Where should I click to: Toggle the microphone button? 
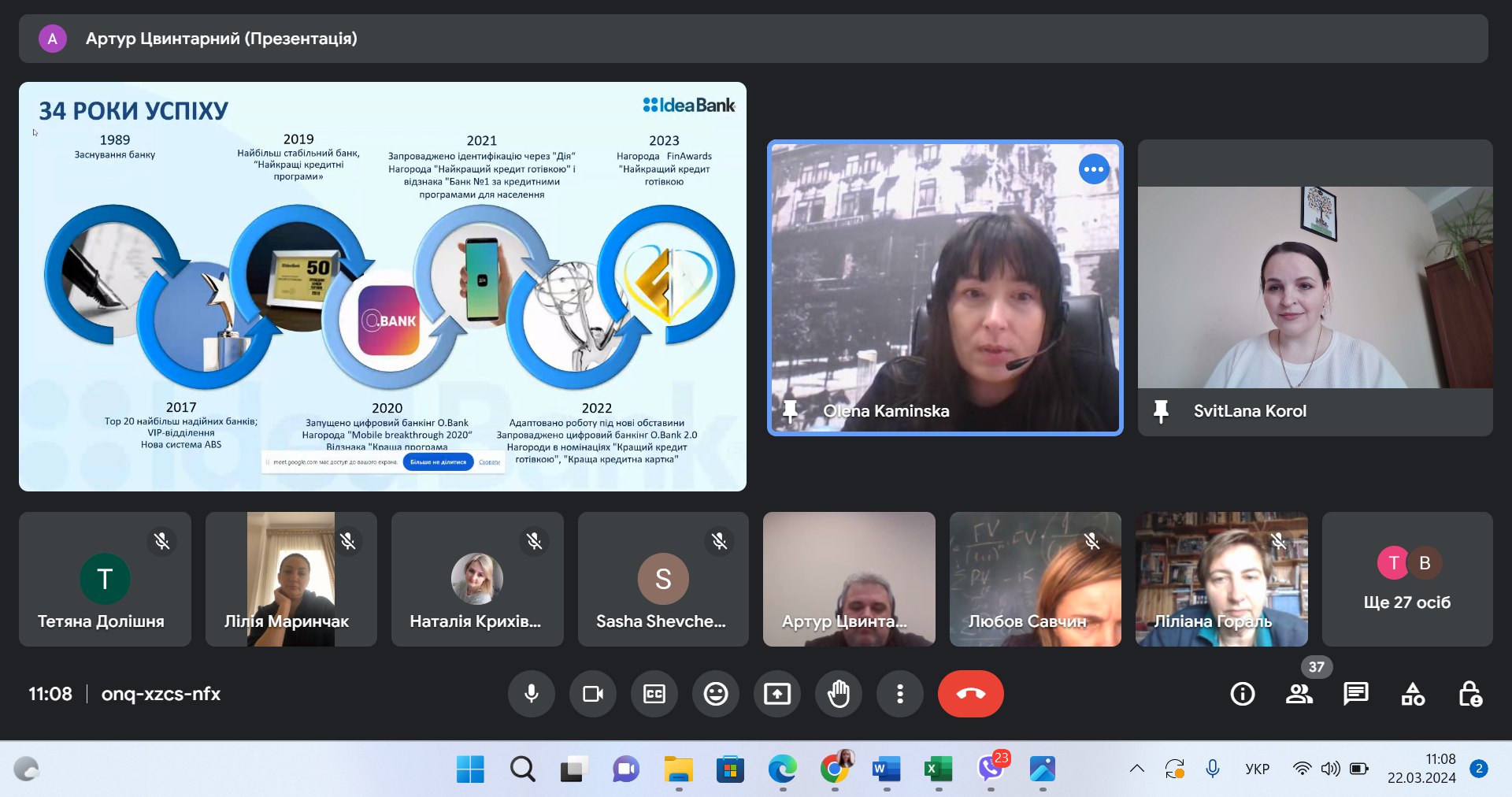532,694
